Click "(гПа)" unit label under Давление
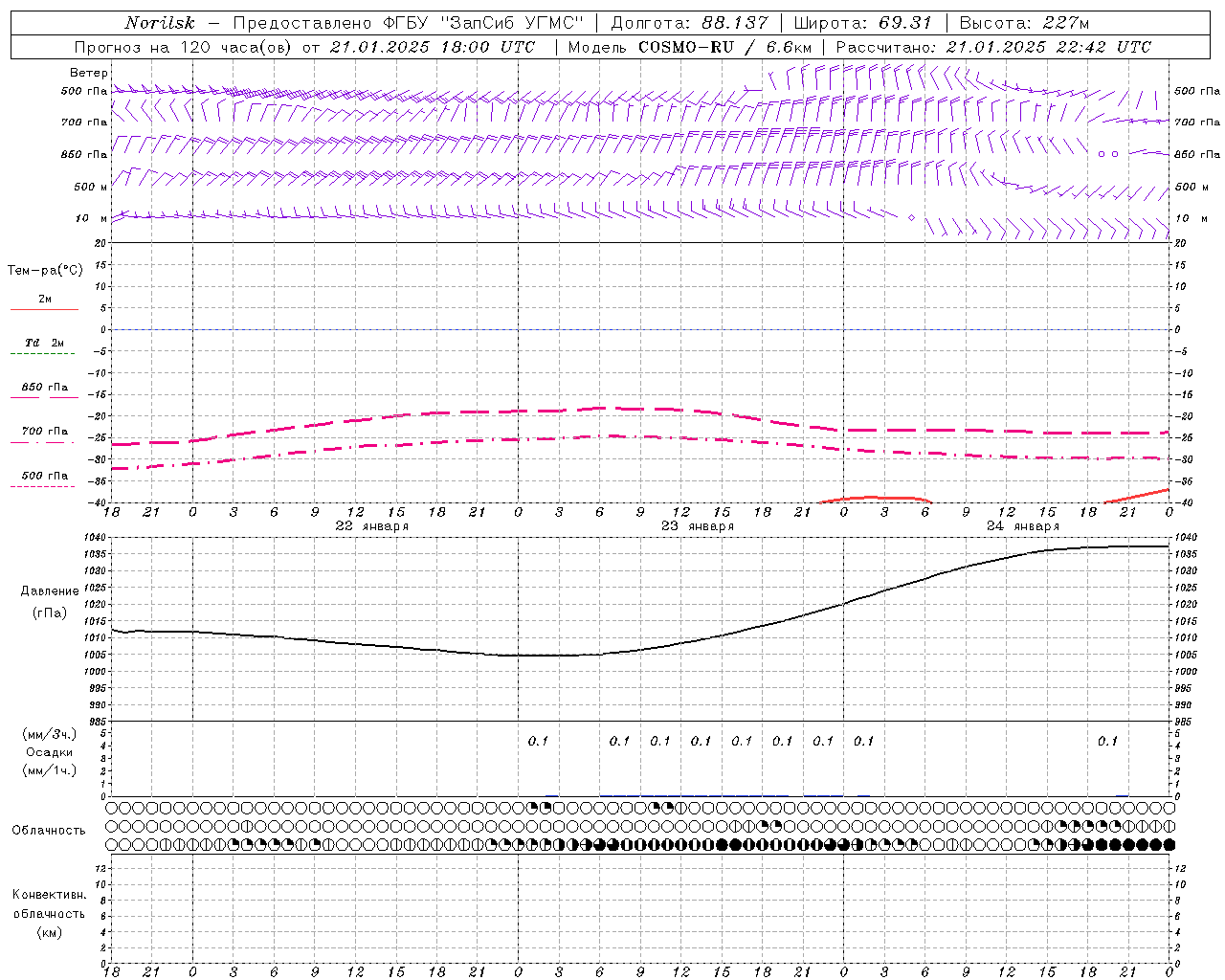 (x=50, y=613)
